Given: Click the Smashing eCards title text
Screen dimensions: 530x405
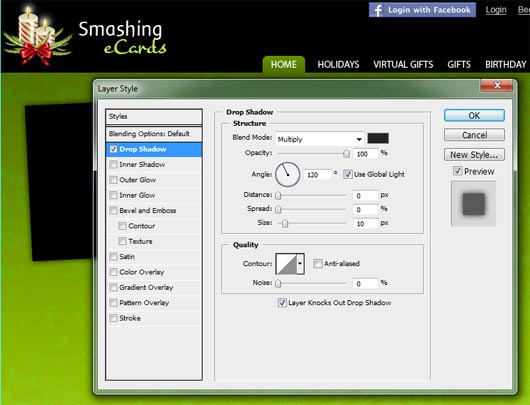Looking at the screenshot, I should click(122, 38).
